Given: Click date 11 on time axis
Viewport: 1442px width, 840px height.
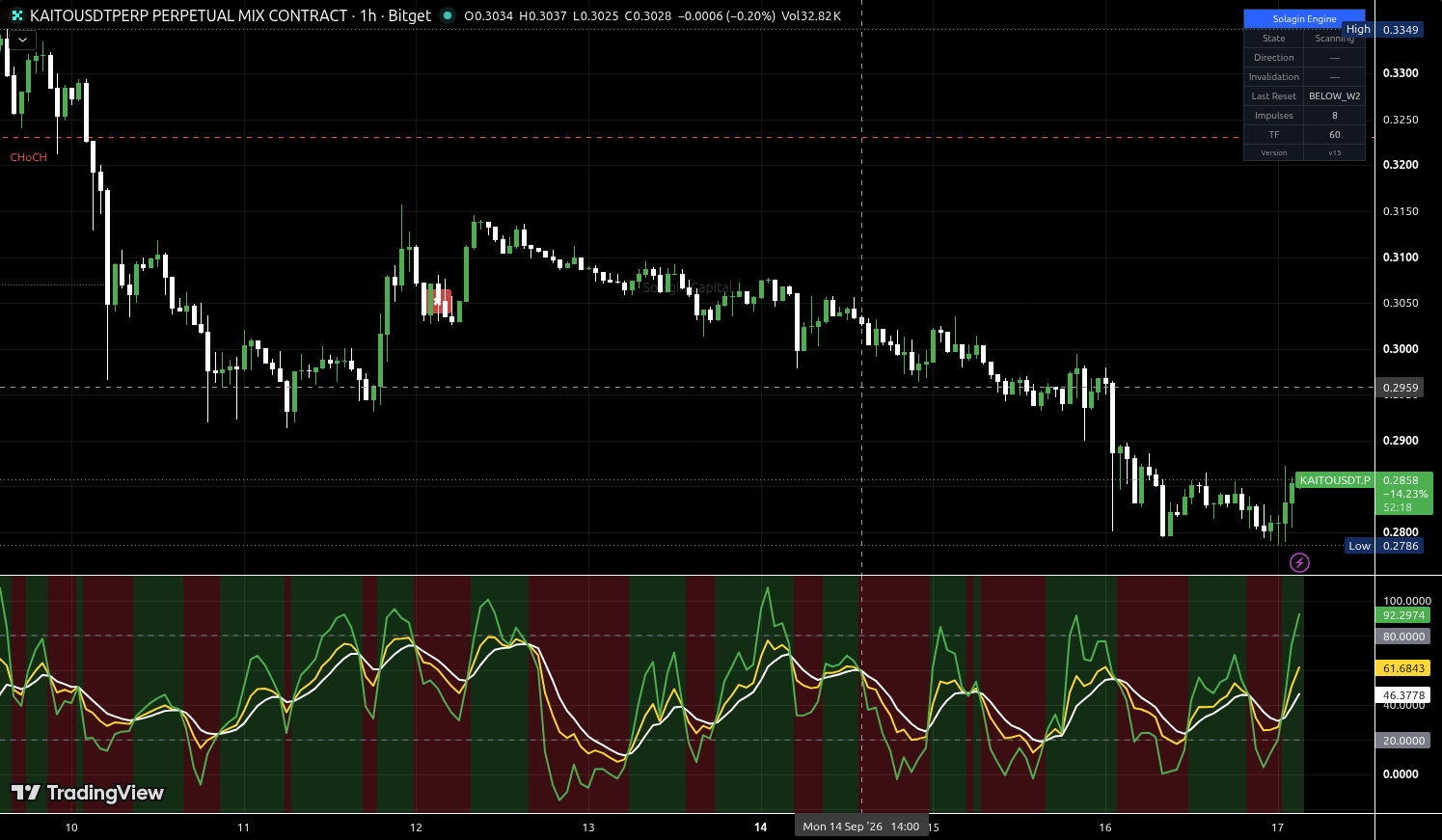Looking at the screenshot, I should (x=243, y=827).
